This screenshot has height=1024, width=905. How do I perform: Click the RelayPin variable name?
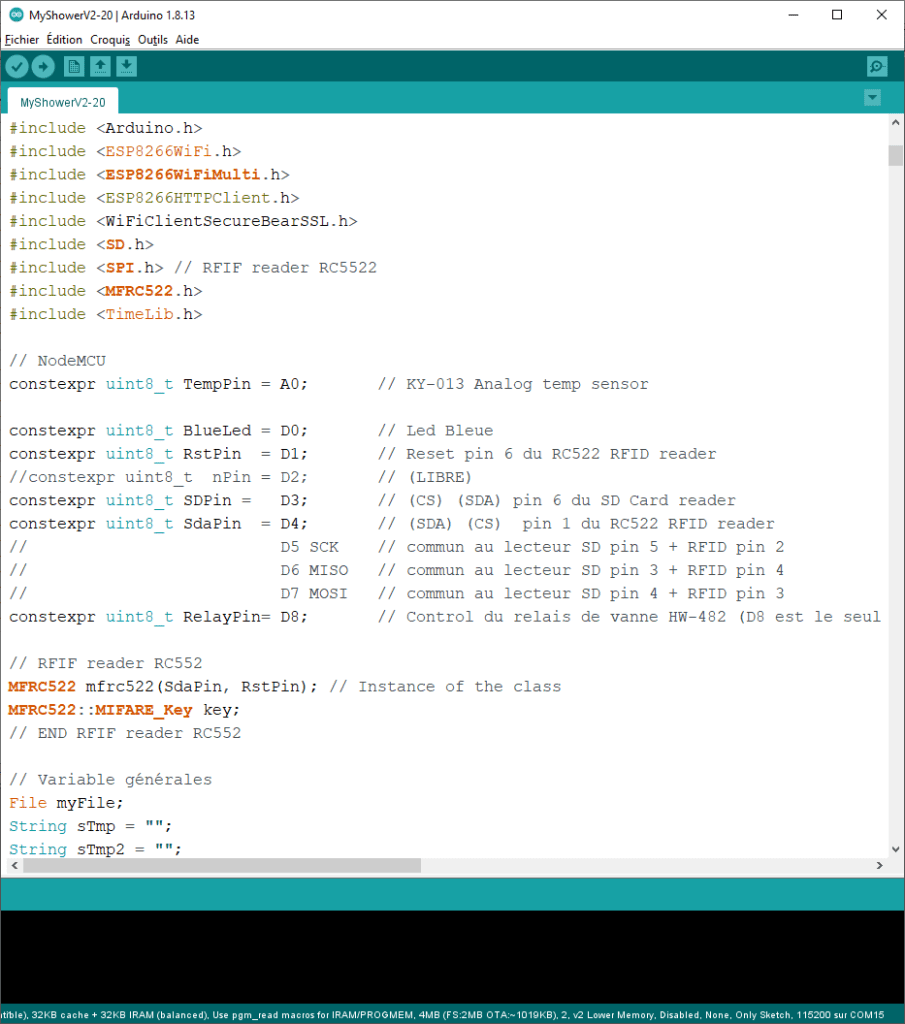click(x=222, y=616)
